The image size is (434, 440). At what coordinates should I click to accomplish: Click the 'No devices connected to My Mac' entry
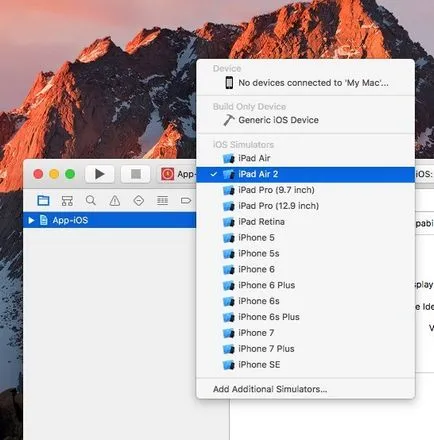tap(306, 83)
